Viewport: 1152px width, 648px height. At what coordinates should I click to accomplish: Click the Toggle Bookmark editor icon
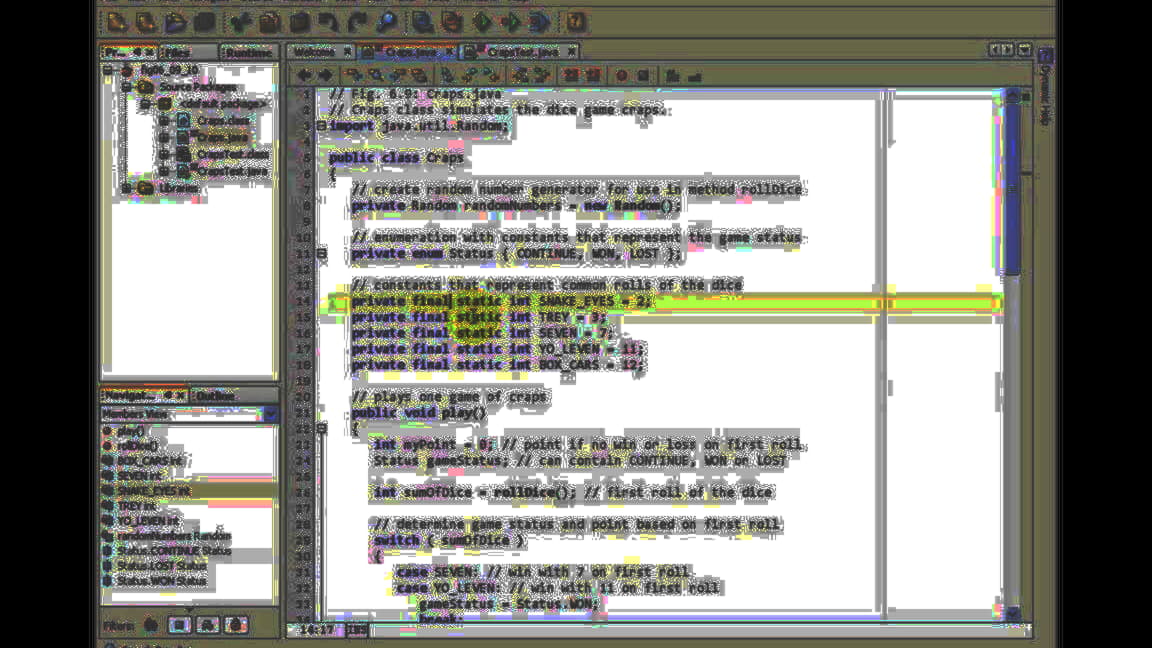[447, 75]
